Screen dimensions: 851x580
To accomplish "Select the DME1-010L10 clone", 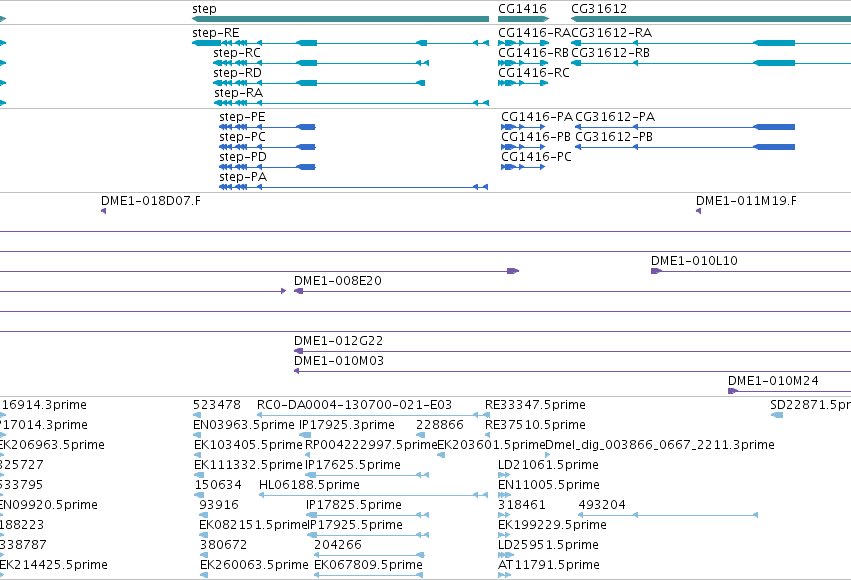I will (x=751, y=271).
